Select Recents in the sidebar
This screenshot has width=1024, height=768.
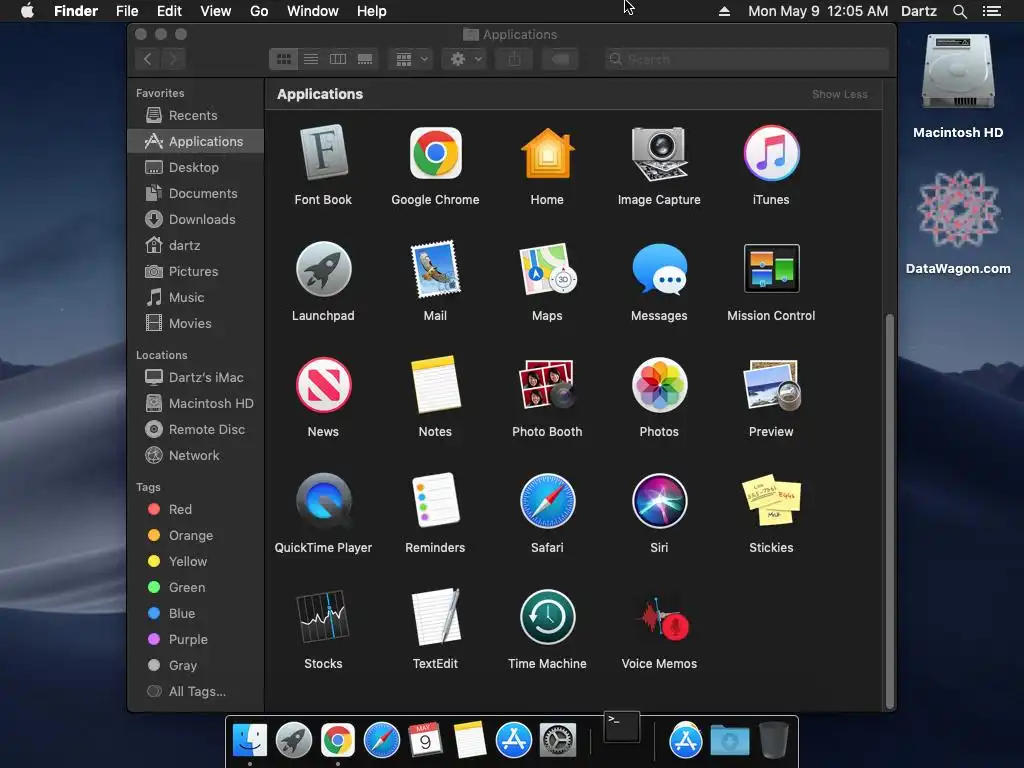point(195,116)
